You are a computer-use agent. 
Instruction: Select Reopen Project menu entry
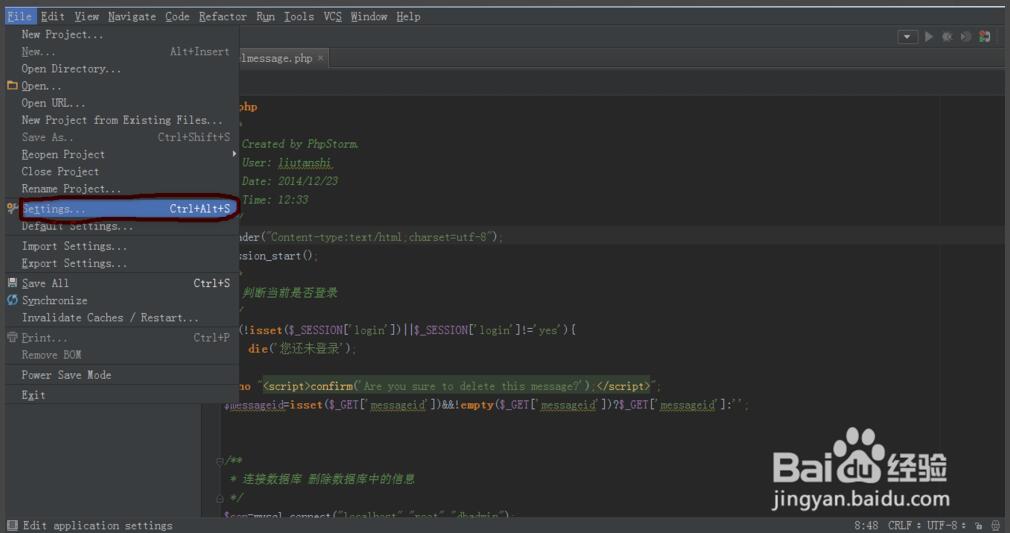click(122, 154)
